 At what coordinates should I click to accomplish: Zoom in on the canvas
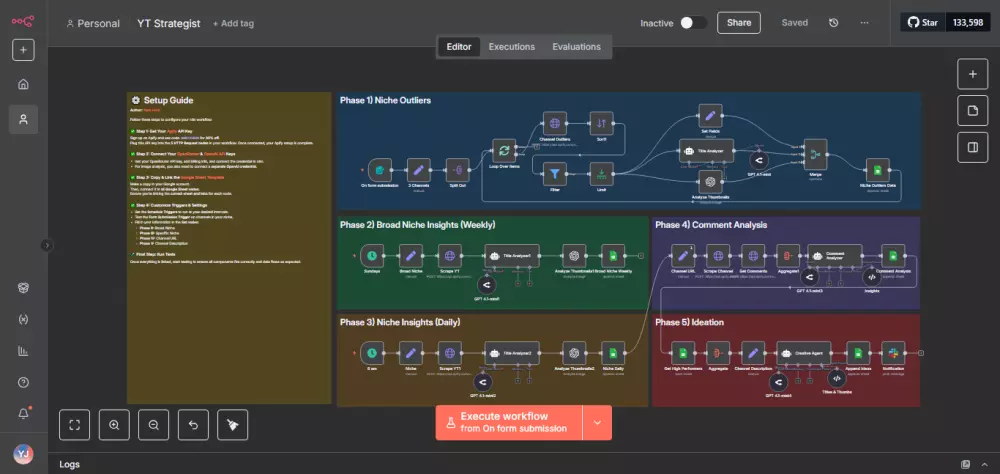click(x=114, y=425)
